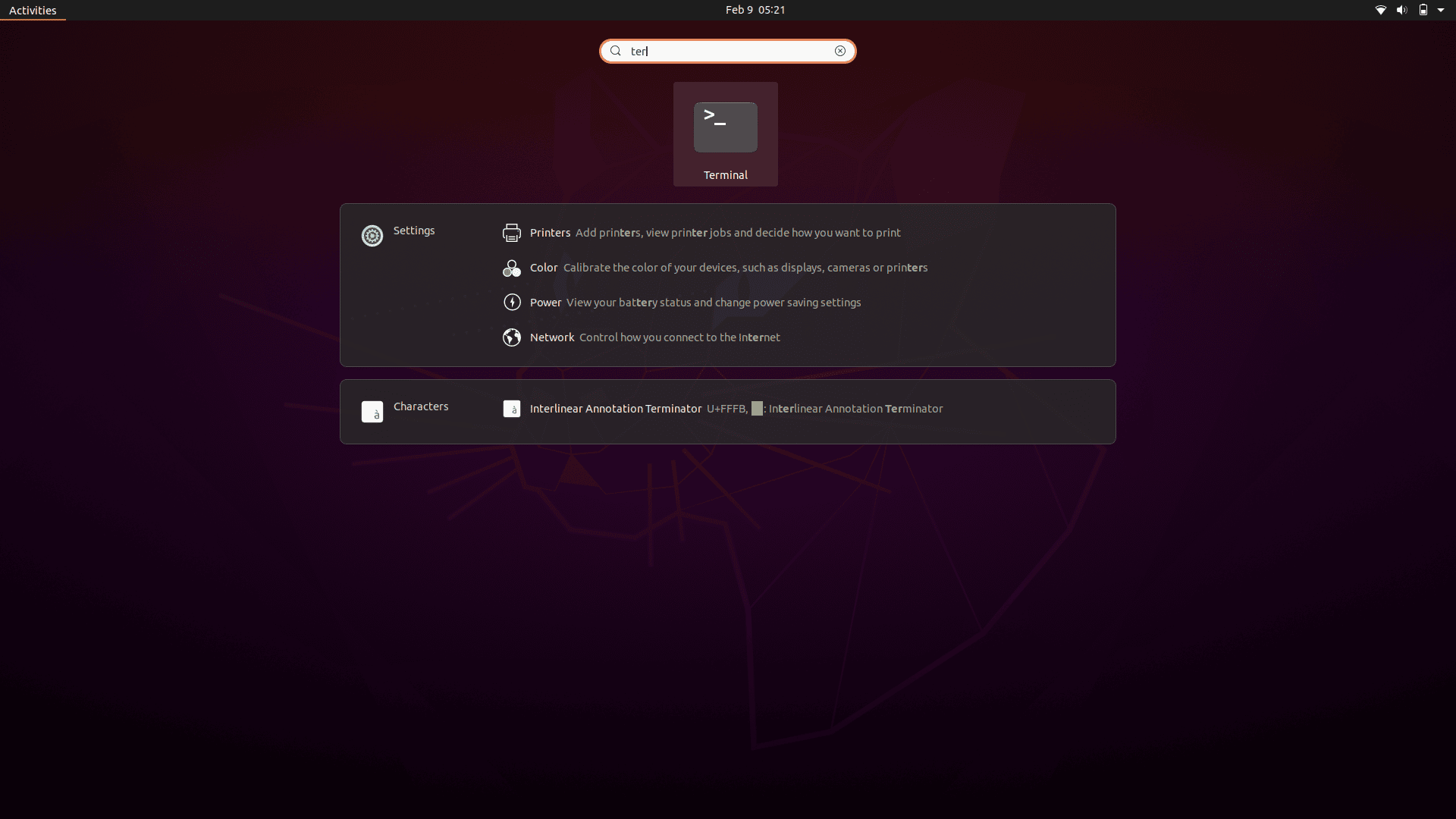The height and width of the screenshot is (819, 1456).
Task: Clear the search text field
Action: (840, 51)
